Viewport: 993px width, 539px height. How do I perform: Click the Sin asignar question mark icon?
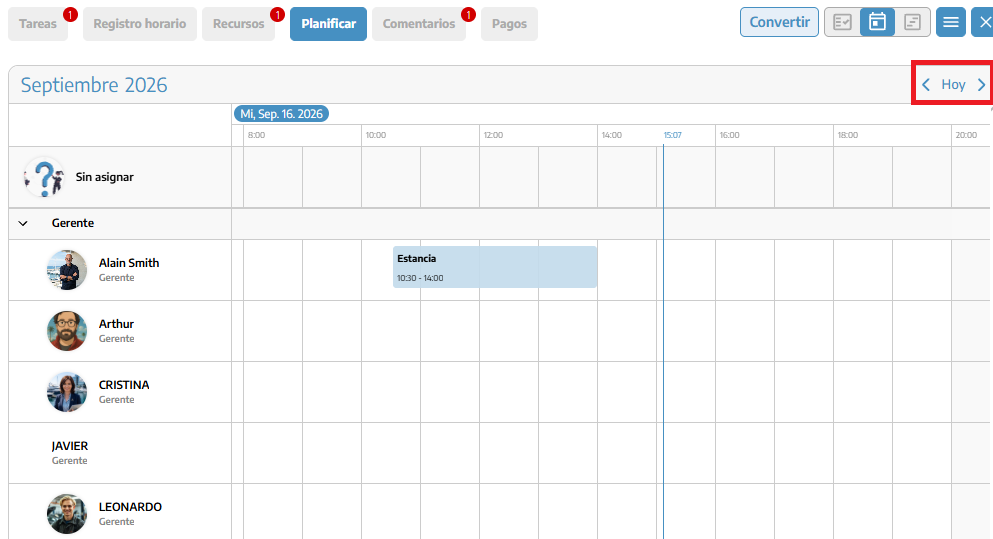point(44,177)
